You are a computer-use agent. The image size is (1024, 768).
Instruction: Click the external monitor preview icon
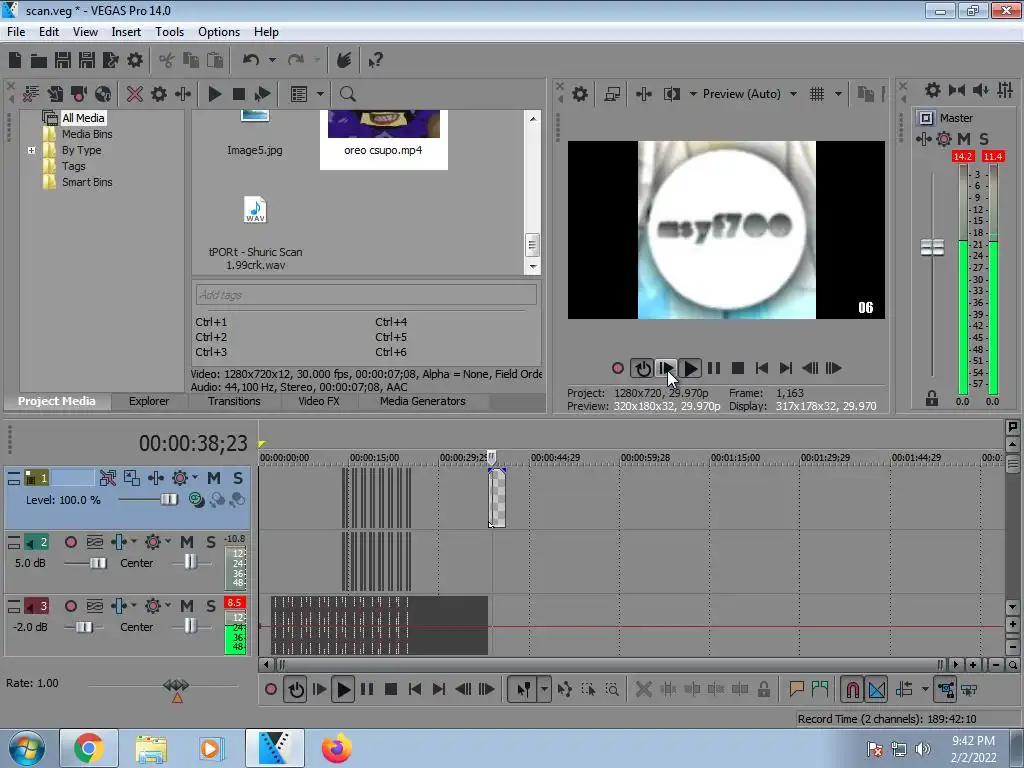[612, 94]
